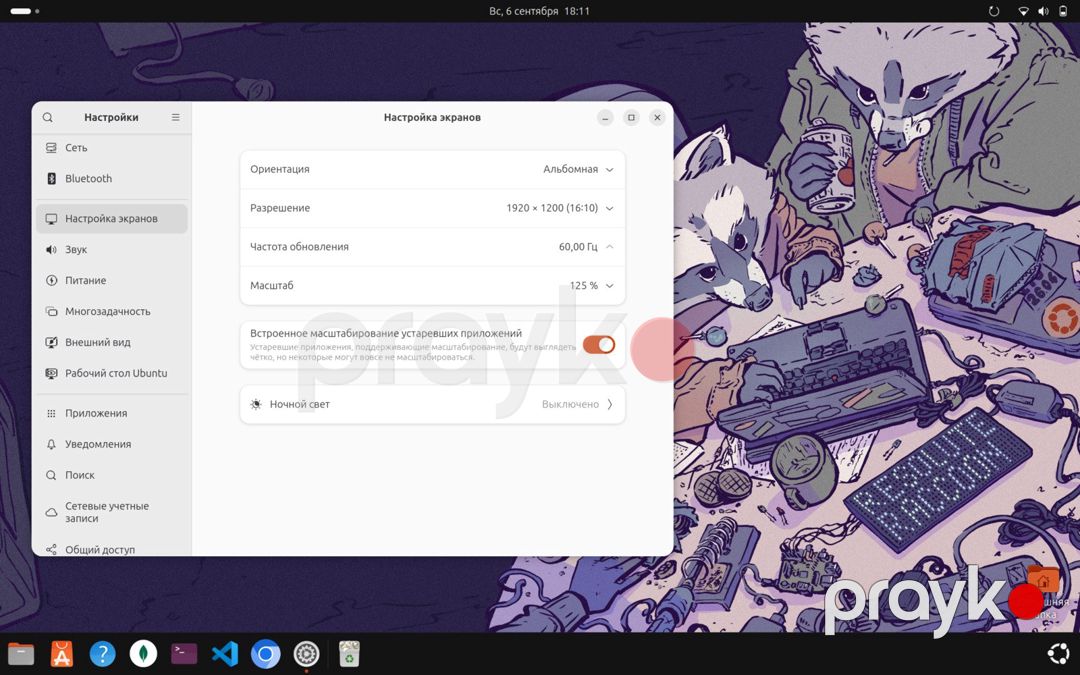This screenshot has height=675, width=1080.
Task: Click the power icon beside Питание
Action: (x=51, y=281)
